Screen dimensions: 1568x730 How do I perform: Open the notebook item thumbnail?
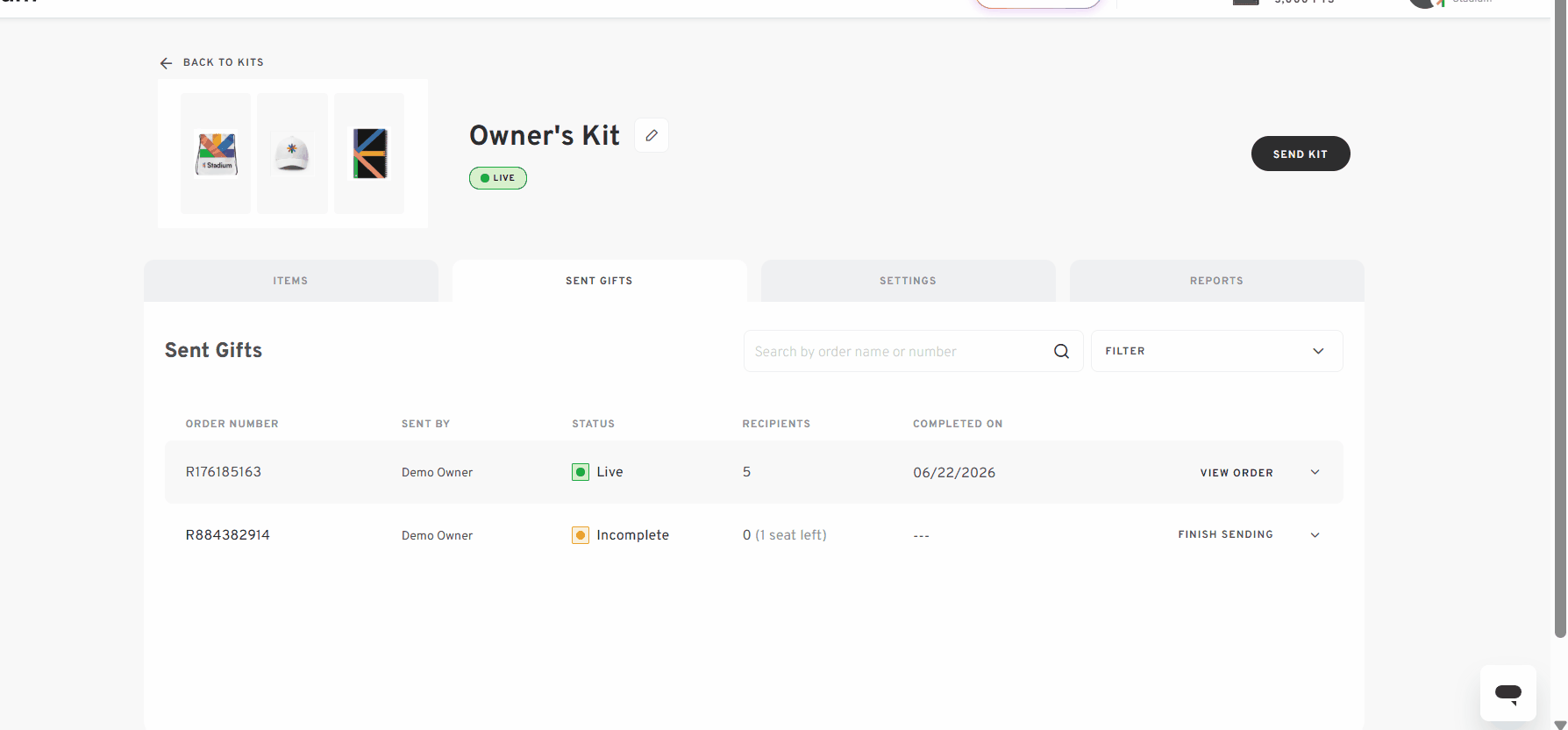(369, 154)
